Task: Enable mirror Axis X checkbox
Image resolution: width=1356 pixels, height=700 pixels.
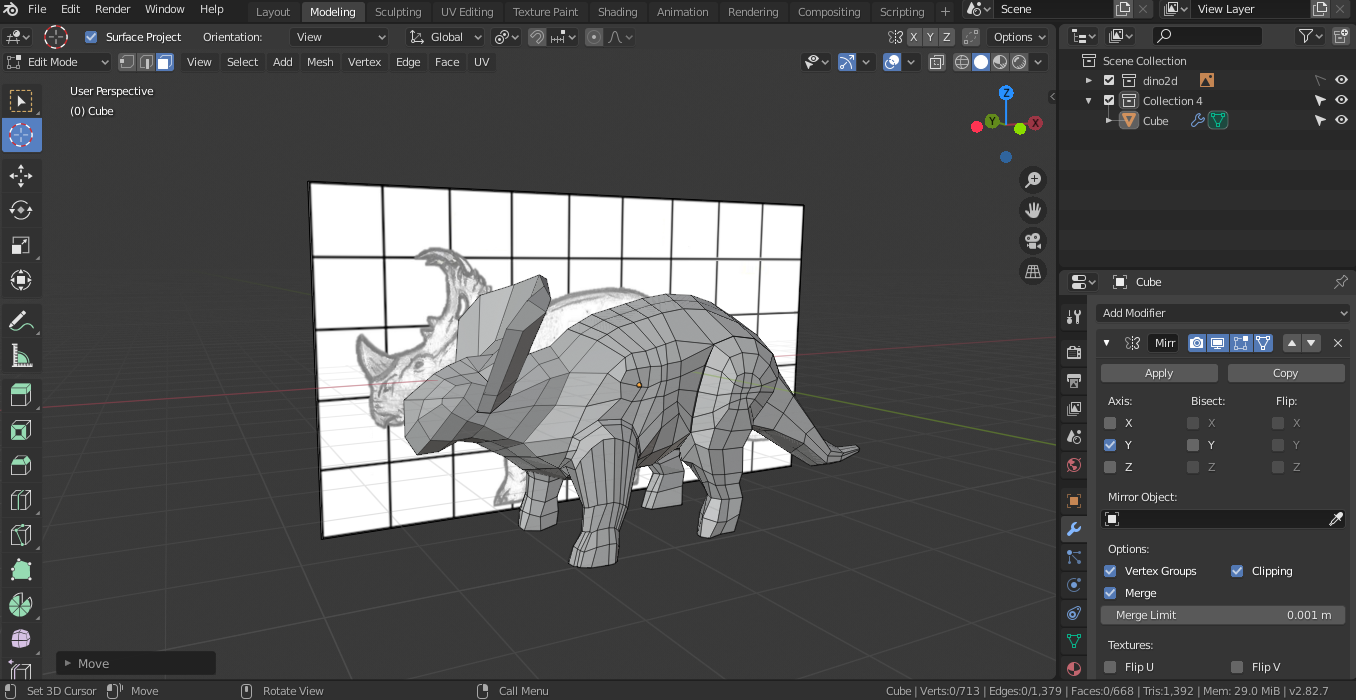Action: [1110, 423]
